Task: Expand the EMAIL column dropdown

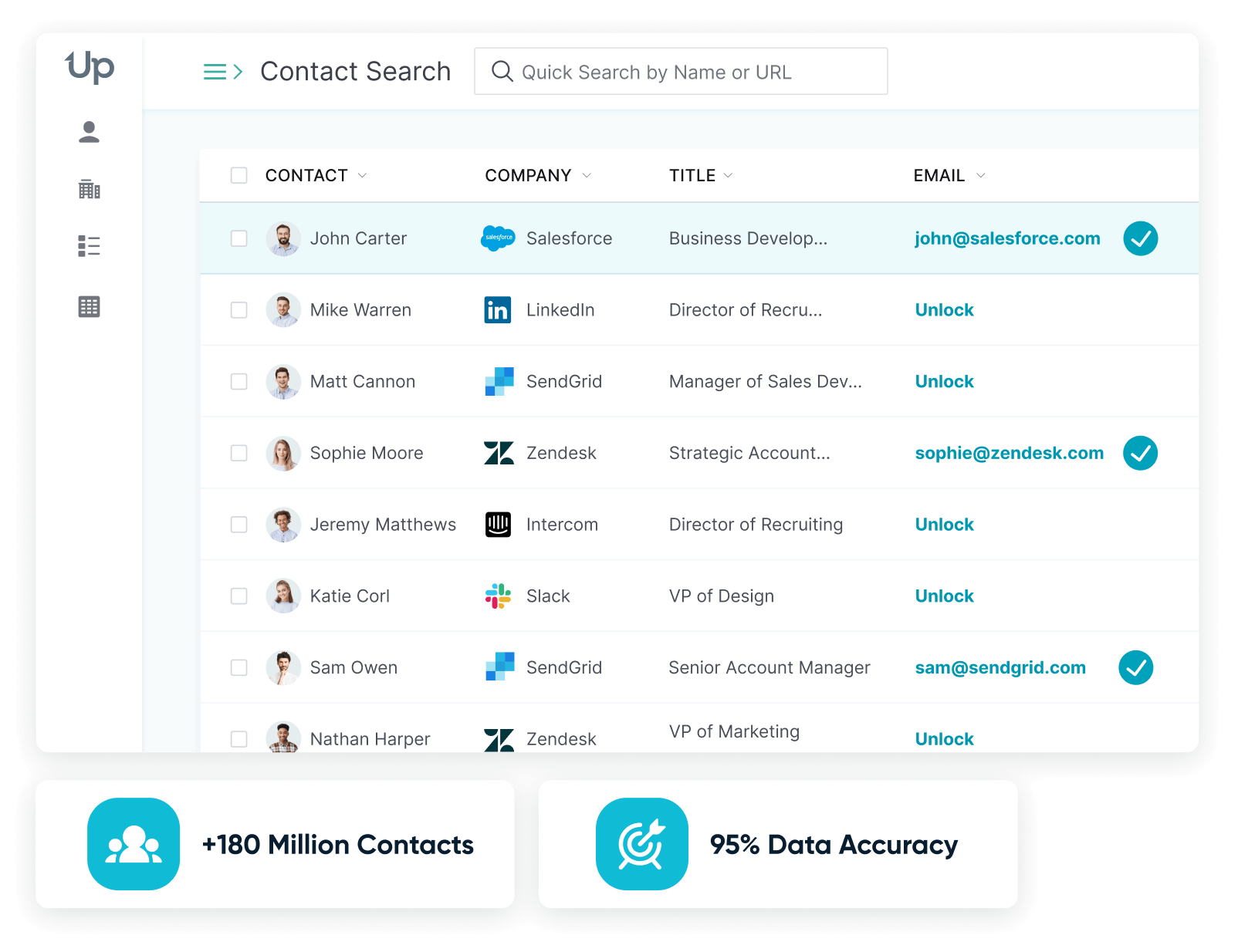Action: pyautogui.click(x=981, y=176)
